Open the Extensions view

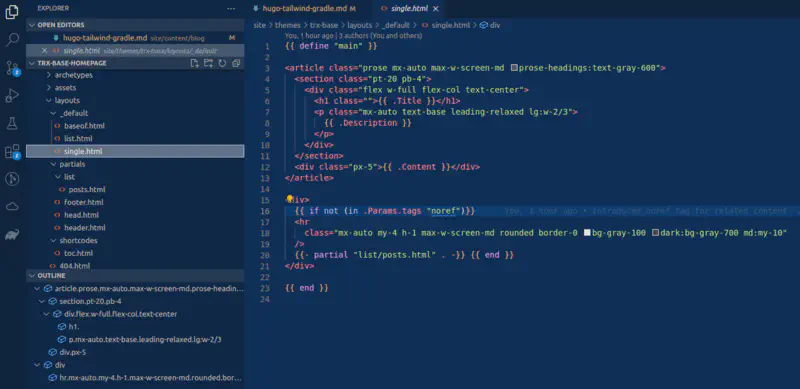pyautogui.click(x=12, y=151)
